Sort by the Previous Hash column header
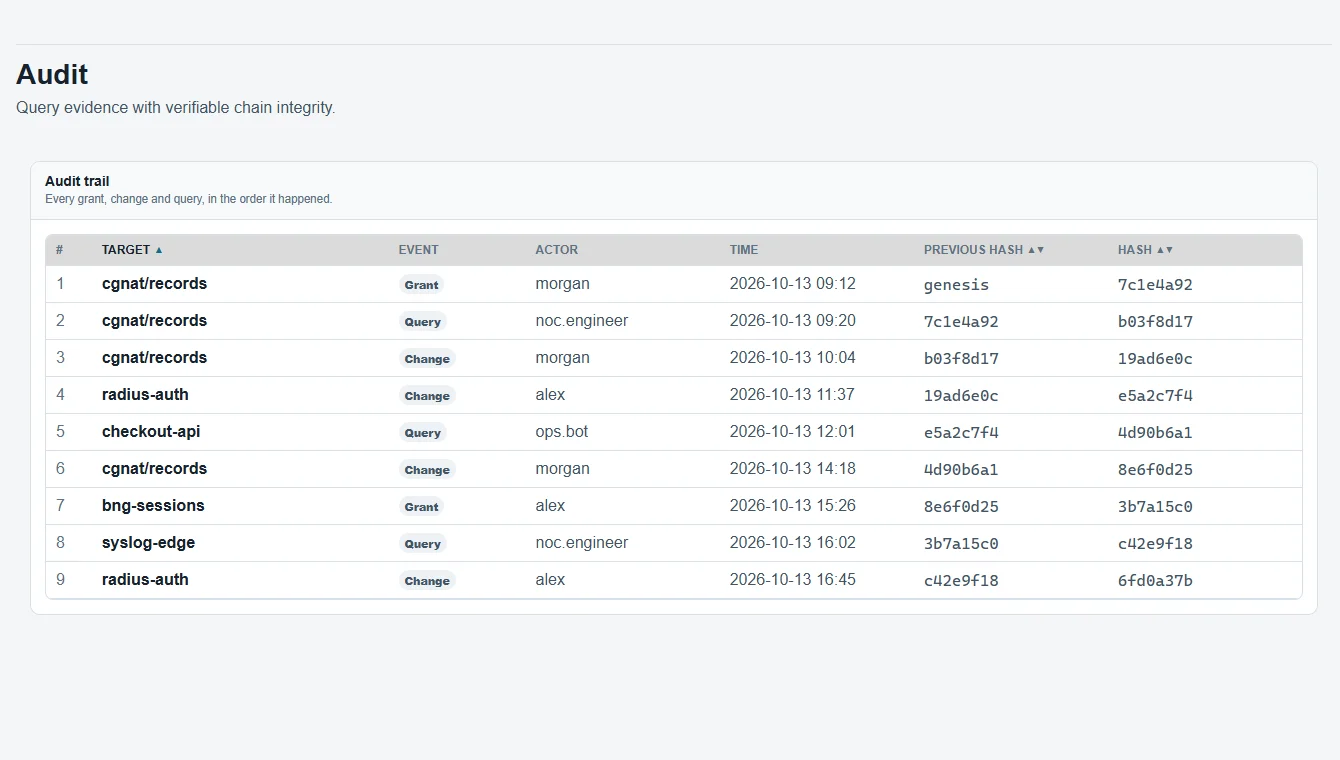The image size is (1340, 760). (x=984, y=250)
